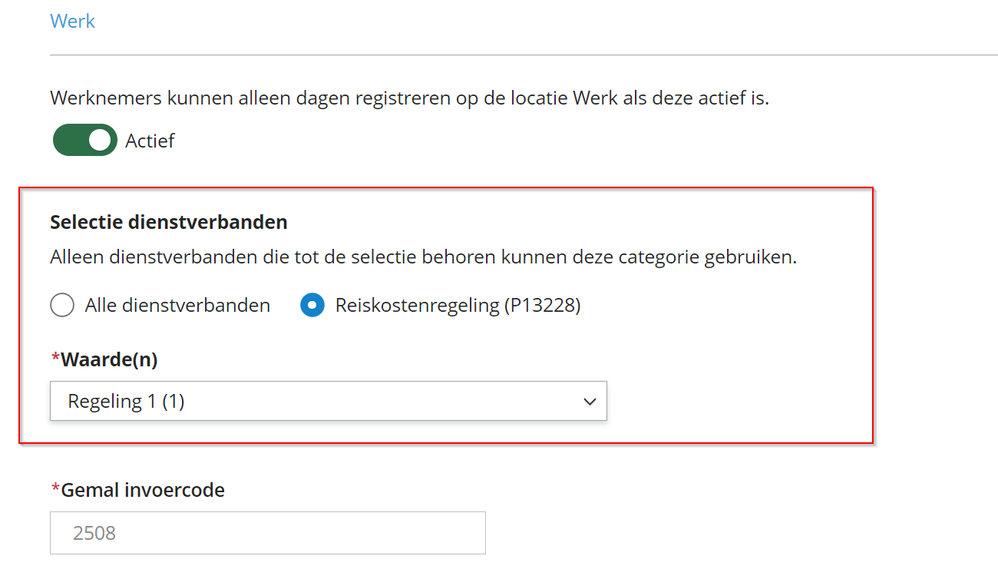
Task: Click the Alleen dienstverbanden description text
Action: 423,257
